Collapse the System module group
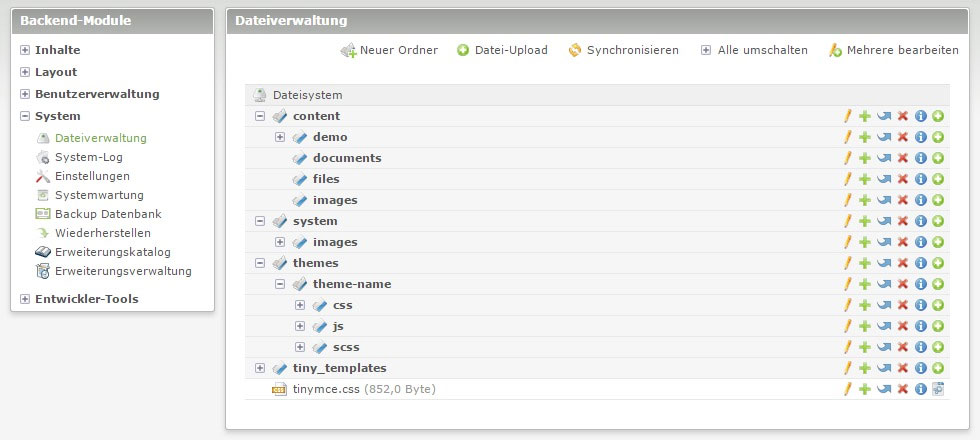This screenshot has height=440, width=980. pyautogui.click(x=25, y=116)
